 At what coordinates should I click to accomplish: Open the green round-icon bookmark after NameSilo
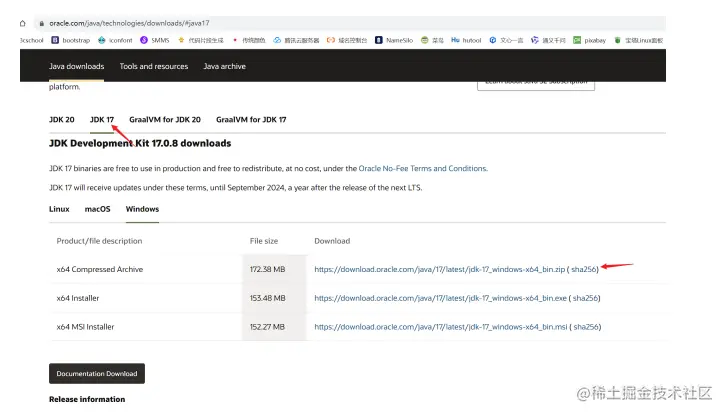coord(425,40)
